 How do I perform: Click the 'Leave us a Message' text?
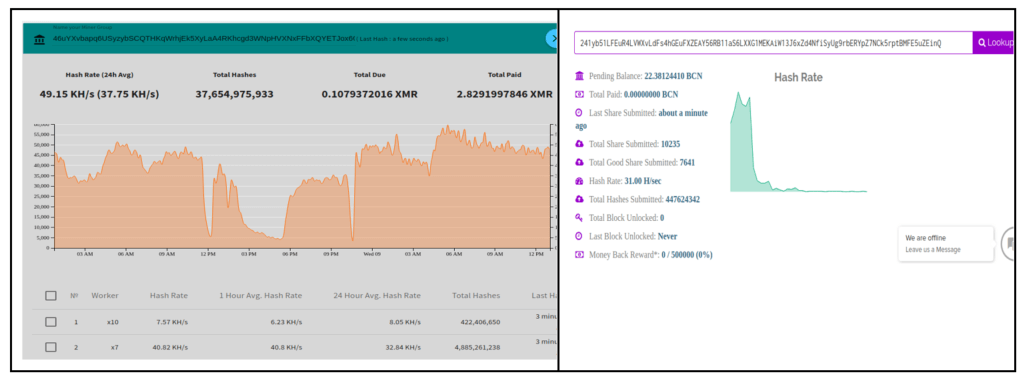pyautogui.click(x=933, y=249)
